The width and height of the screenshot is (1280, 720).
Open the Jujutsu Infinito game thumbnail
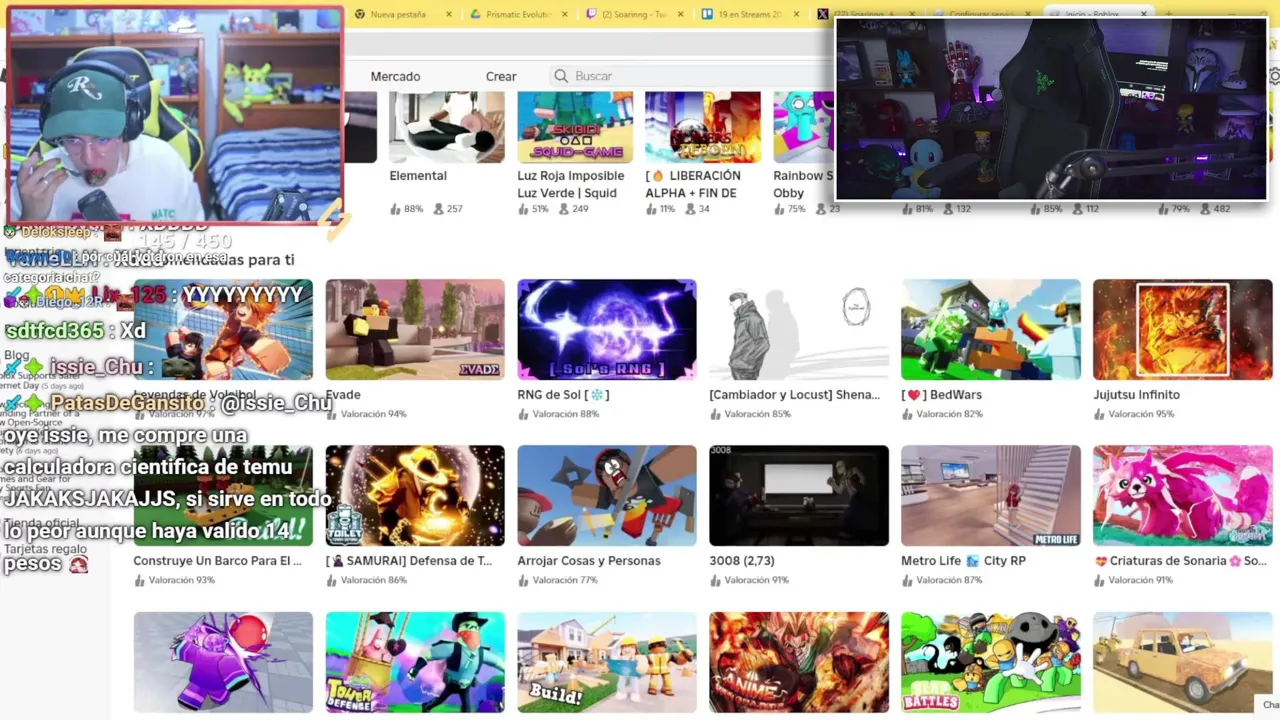point(1183,330)
